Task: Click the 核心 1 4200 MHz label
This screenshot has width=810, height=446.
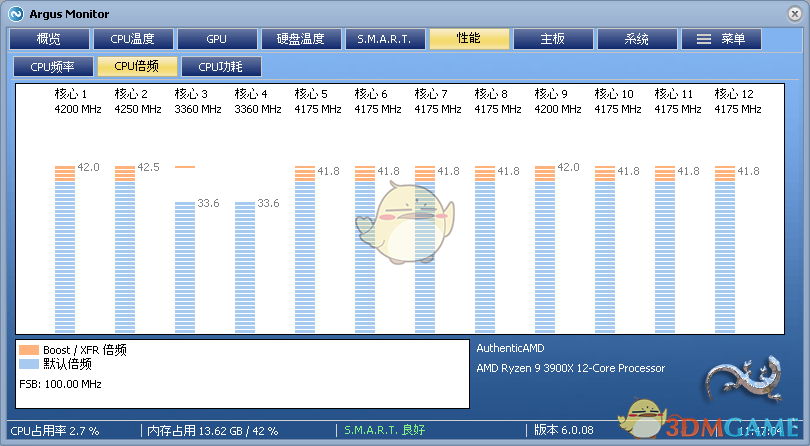Action: click(x=78, y=109)
